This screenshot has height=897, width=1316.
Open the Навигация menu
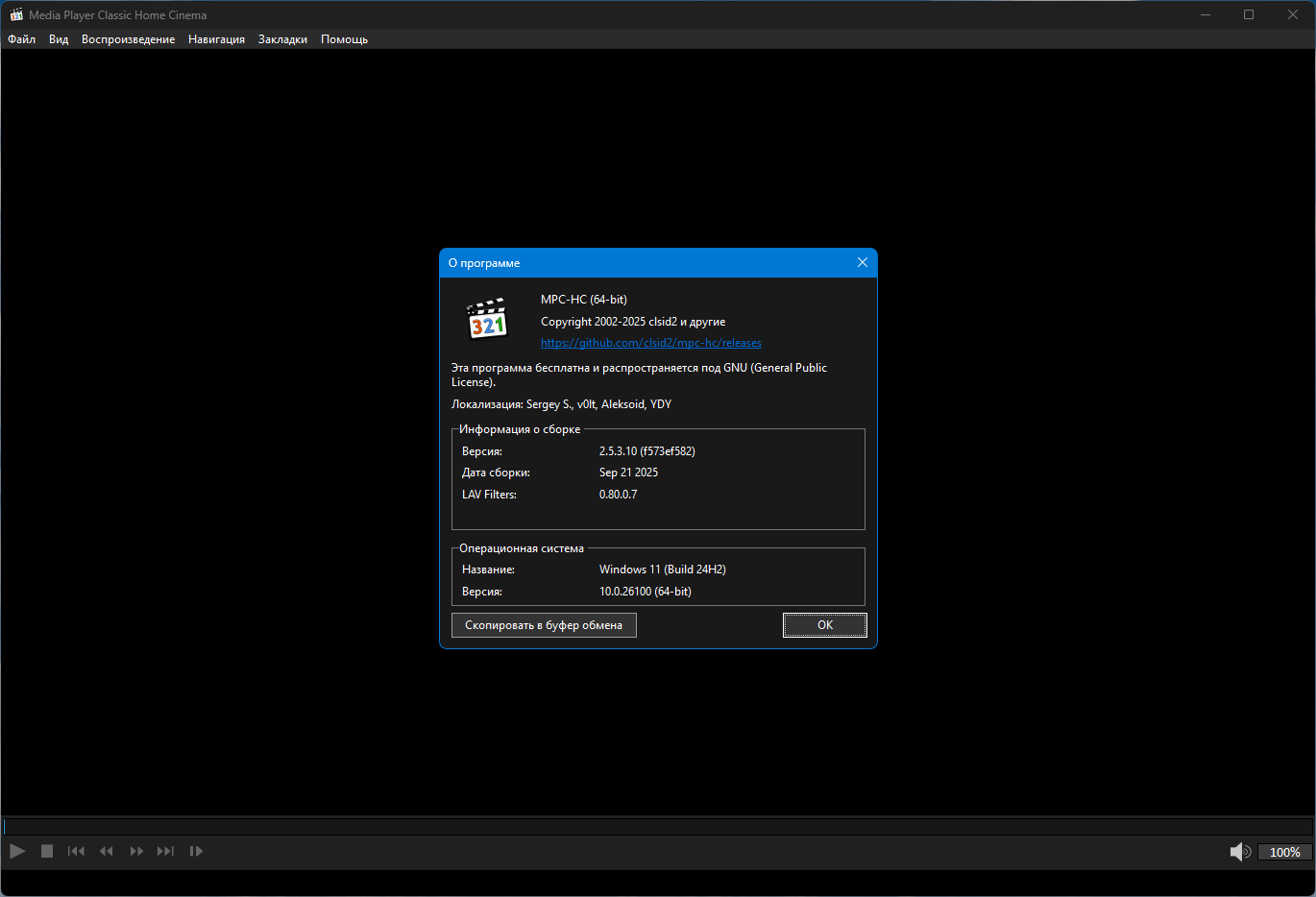click(x=216, y=39)
